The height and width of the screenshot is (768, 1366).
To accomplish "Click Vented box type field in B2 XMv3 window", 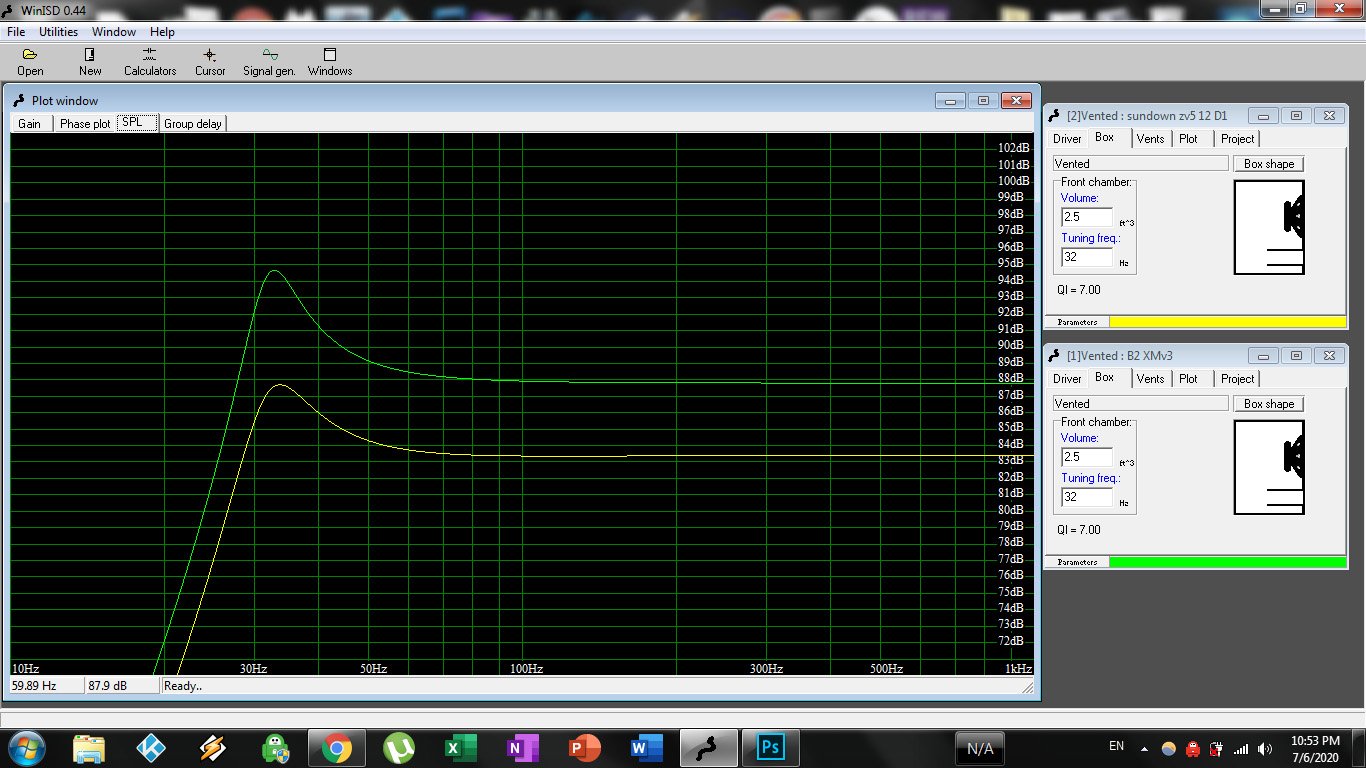I will (x=1140, y=404).
